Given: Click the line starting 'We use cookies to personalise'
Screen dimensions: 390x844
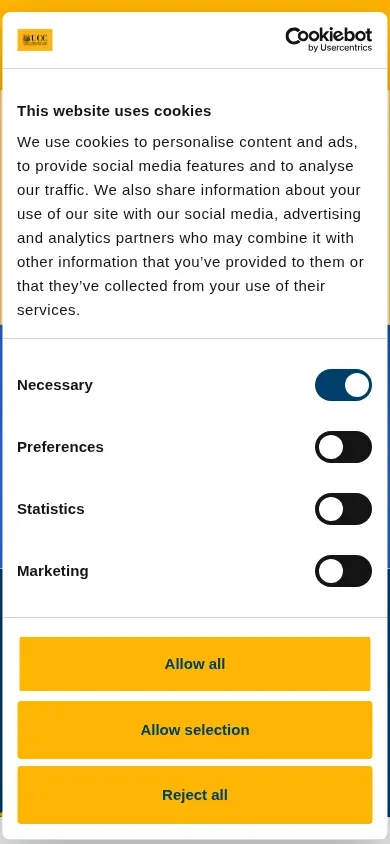Looking at the screenshot, I should 187,142.
